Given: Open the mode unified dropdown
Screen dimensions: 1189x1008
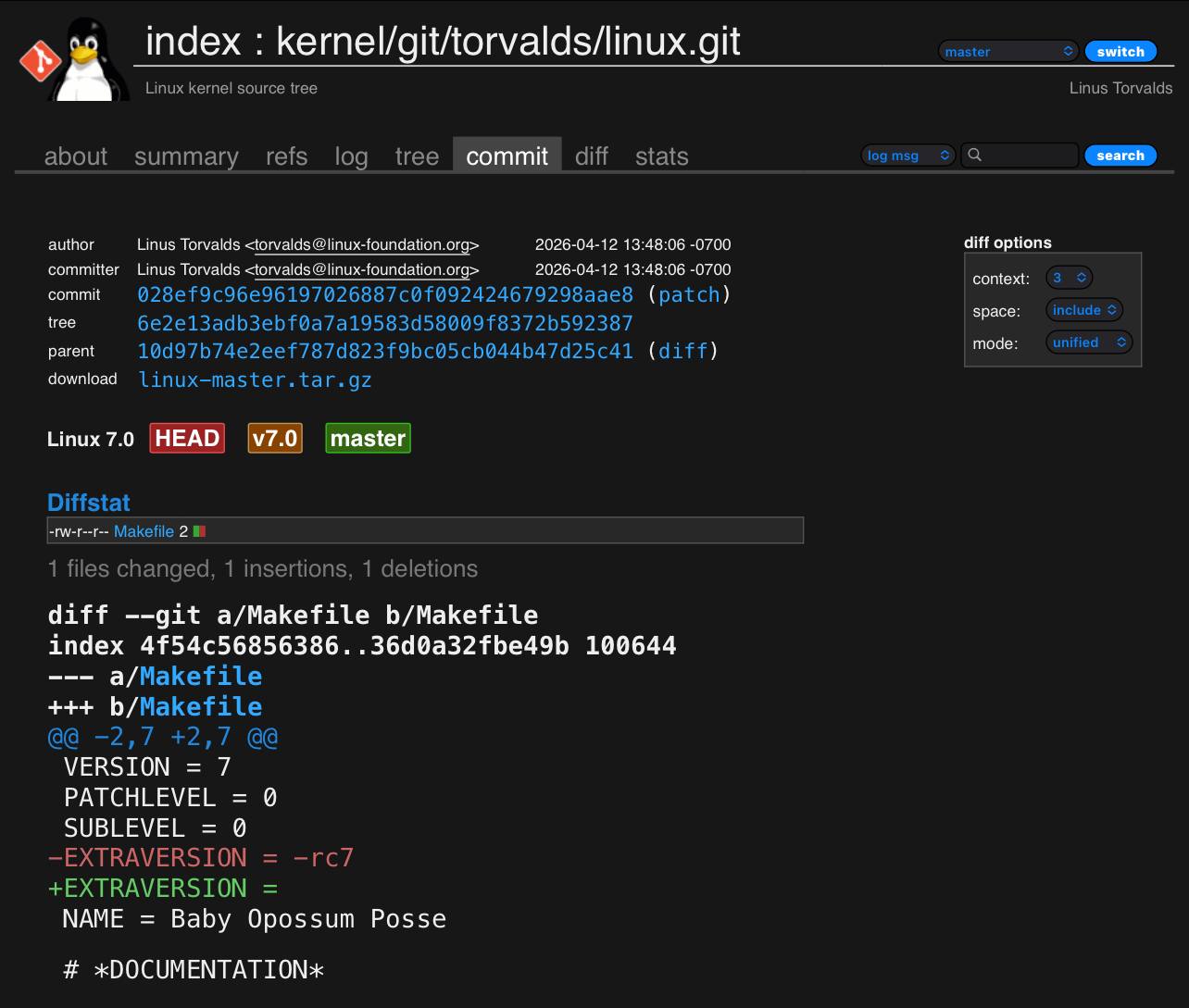Looking at the screenshot, I should (x=1089, y=342).
